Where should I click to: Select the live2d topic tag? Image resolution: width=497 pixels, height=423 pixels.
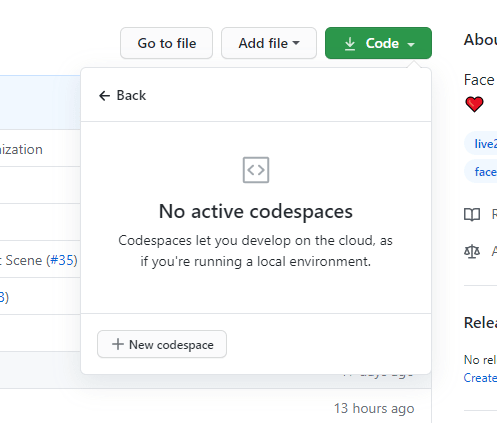pos(481,144)
